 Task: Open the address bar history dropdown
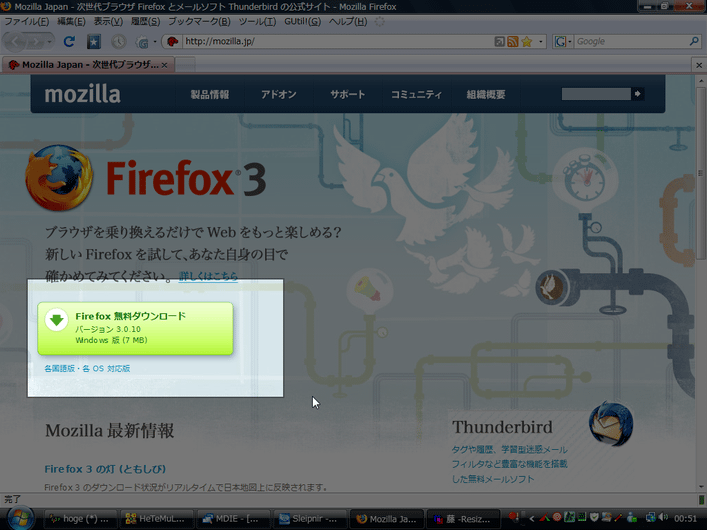541,41
